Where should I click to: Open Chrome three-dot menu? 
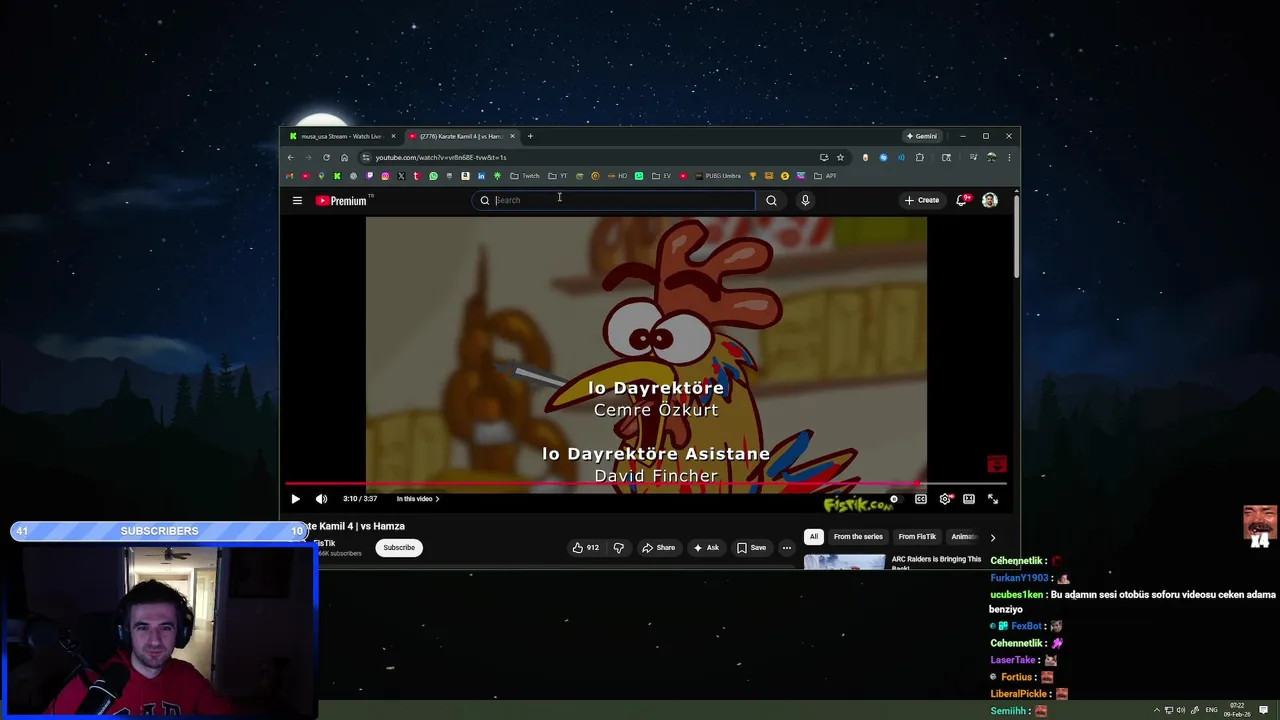pyautogui.click(x=1009, y=157)
